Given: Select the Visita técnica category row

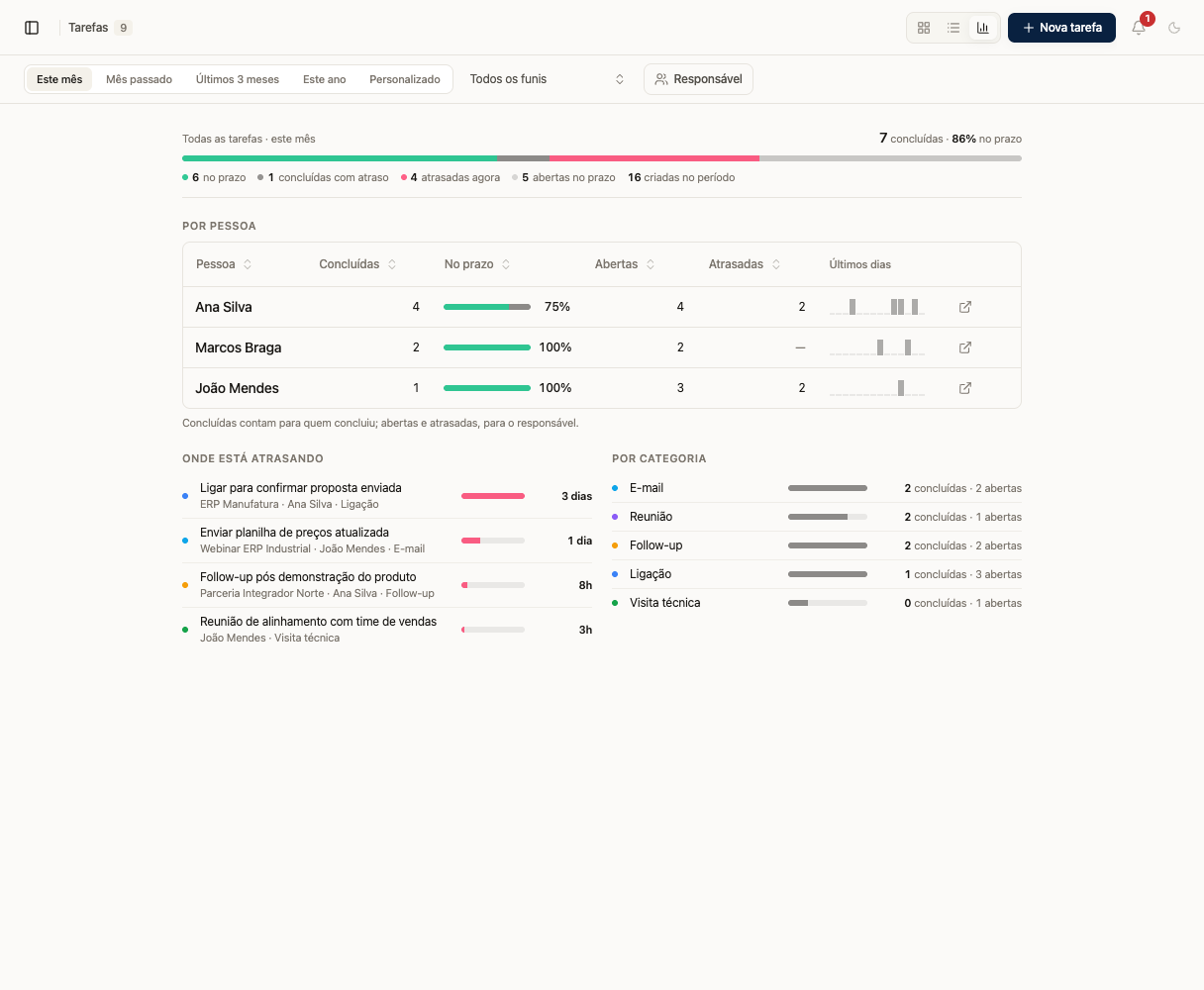Looking at the screenshot, I should [x=817, y=603].
